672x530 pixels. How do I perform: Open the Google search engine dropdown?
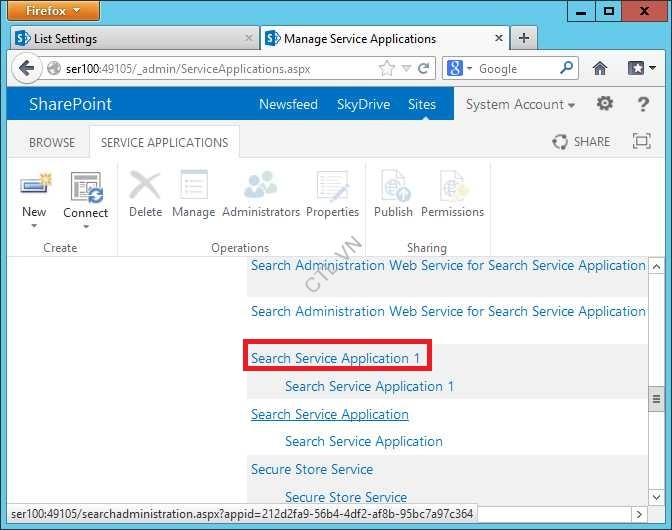459,69
